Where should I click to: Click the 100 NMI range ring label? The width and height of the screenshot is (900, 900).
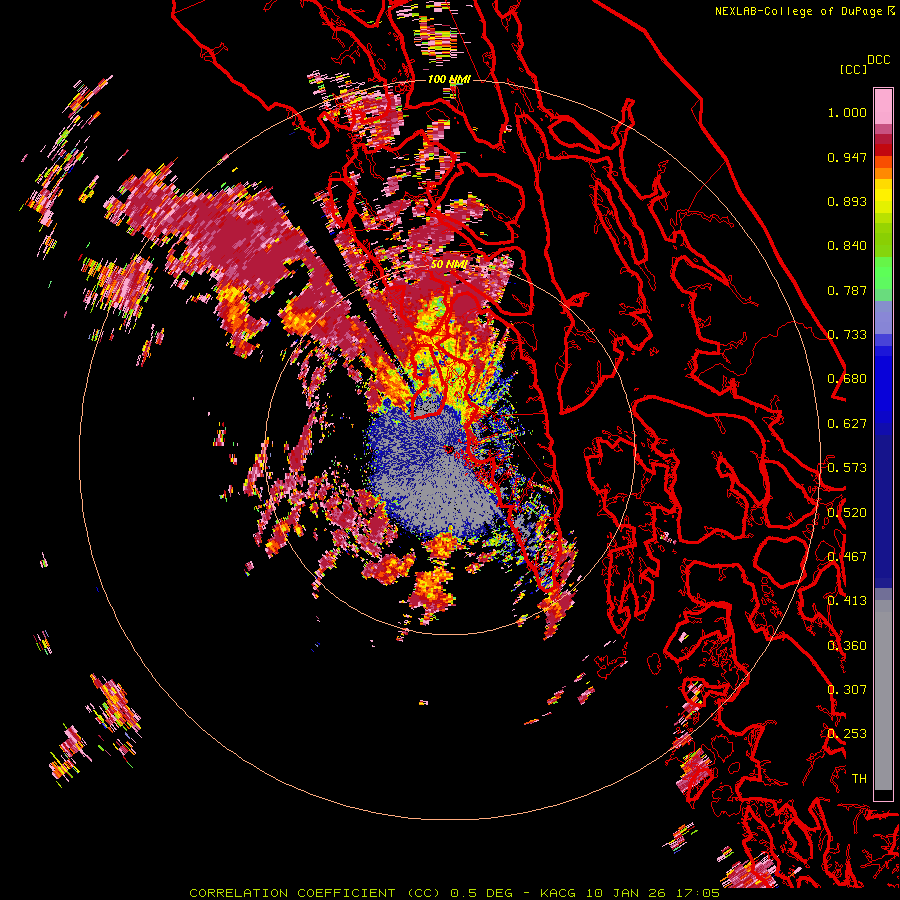coord(449,79)
